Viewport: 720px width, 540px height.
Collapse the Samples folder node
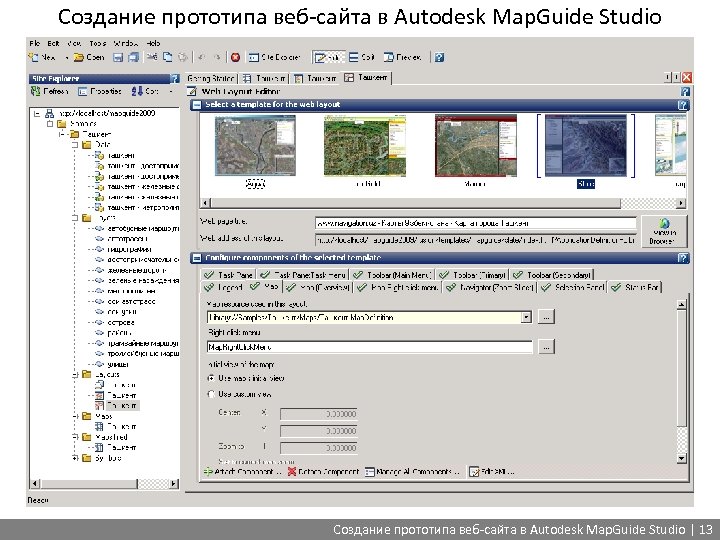(x=50, y=124)
